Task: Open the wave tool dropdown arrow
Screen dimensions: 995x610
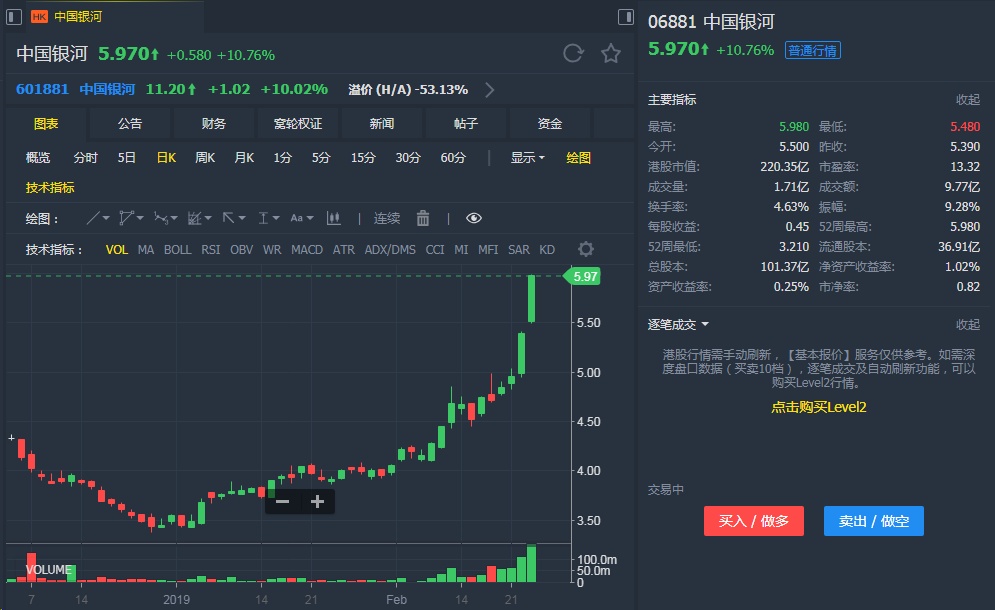Action: point(174,218)
